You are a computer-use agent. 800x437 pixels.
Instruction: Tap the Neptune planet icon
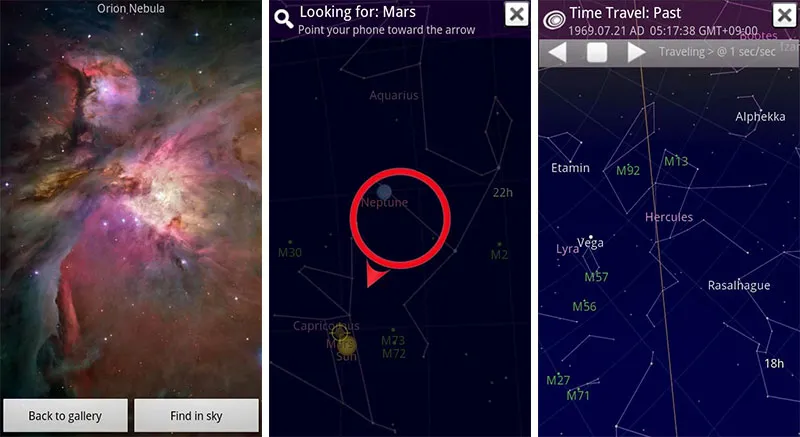point(384,192)
